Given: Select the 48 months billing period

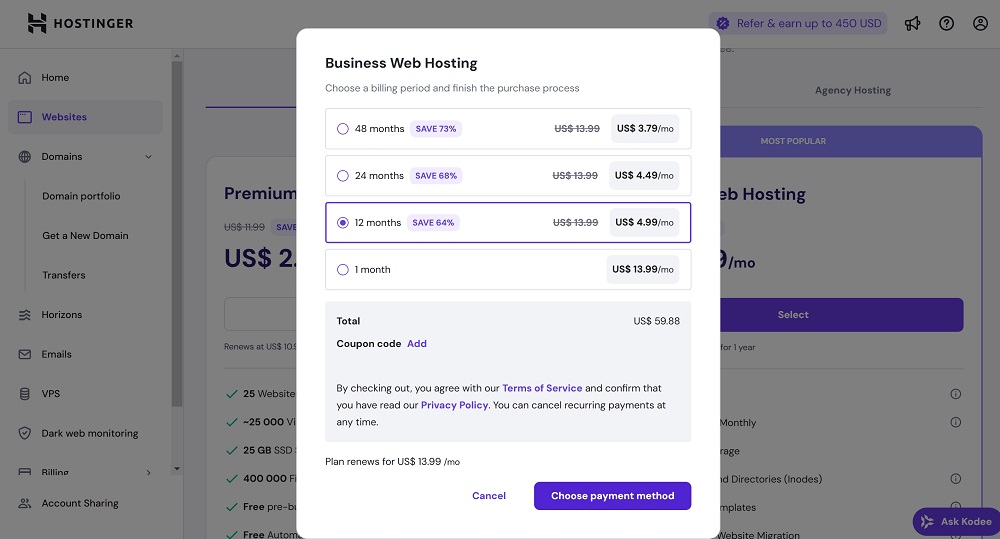Looking at the screenshot, I should pyautogui.click(x=343, y=129).
